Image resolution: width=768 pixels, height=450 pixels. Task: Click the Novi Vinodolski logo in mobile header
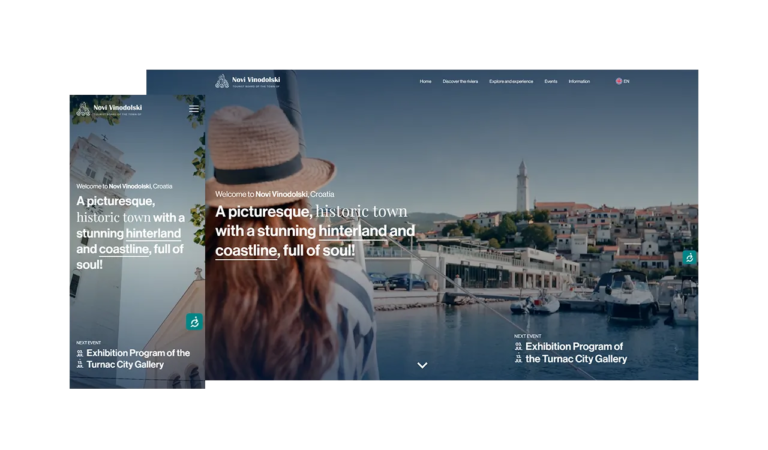109,109
